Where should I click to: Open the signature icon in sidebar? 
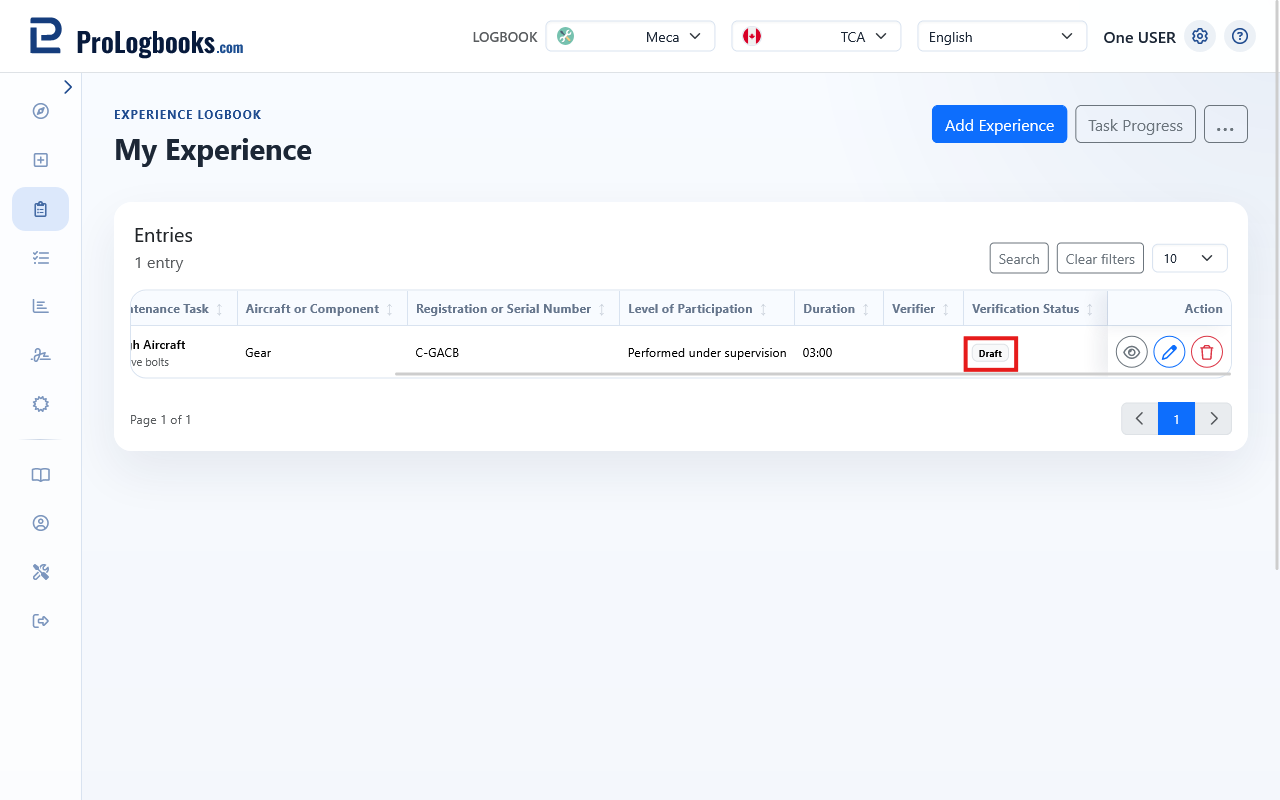[x=41, y=355]
